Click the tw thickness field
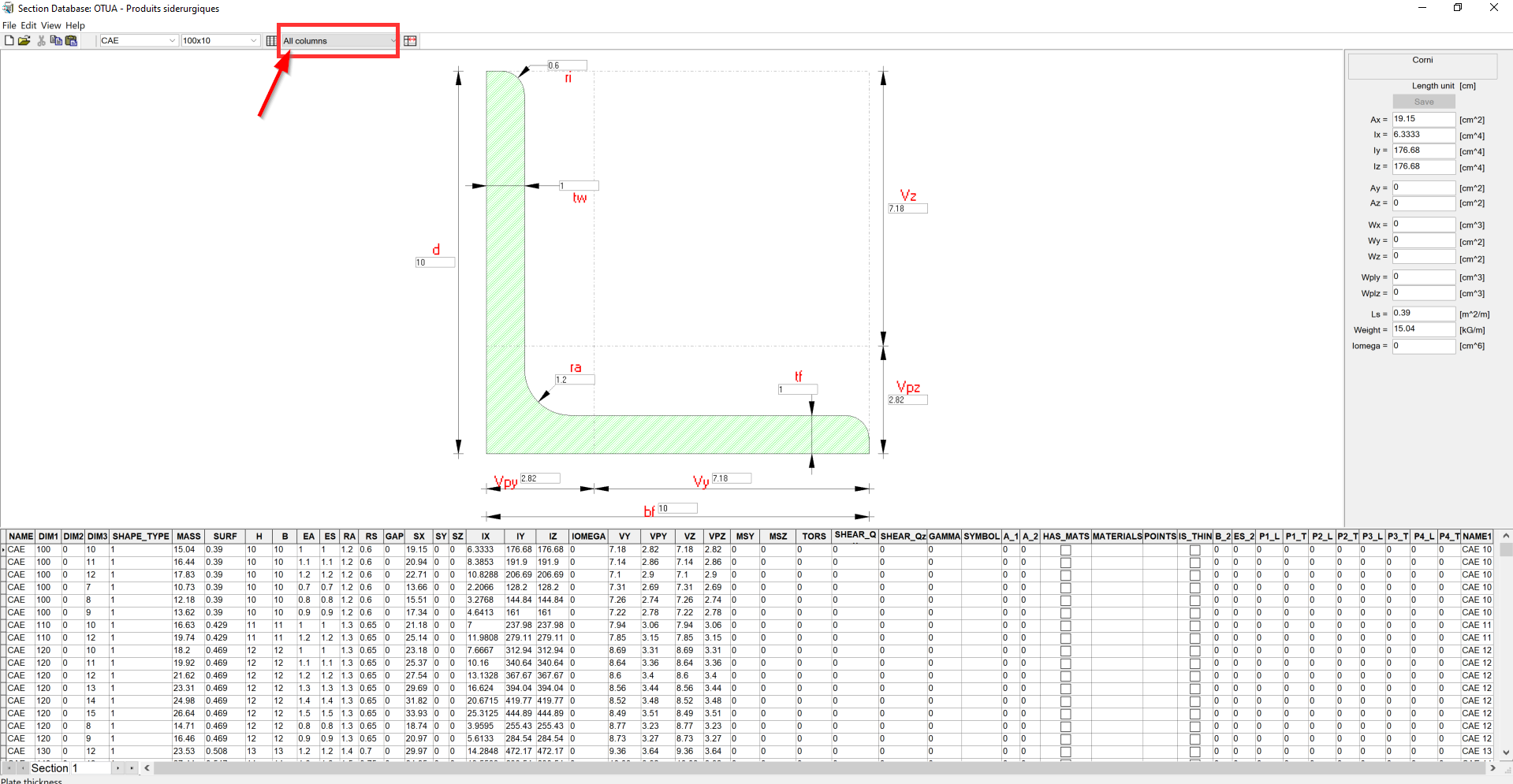The width and height of the screenshot is (1513, 784). click(x=579, y=186)
